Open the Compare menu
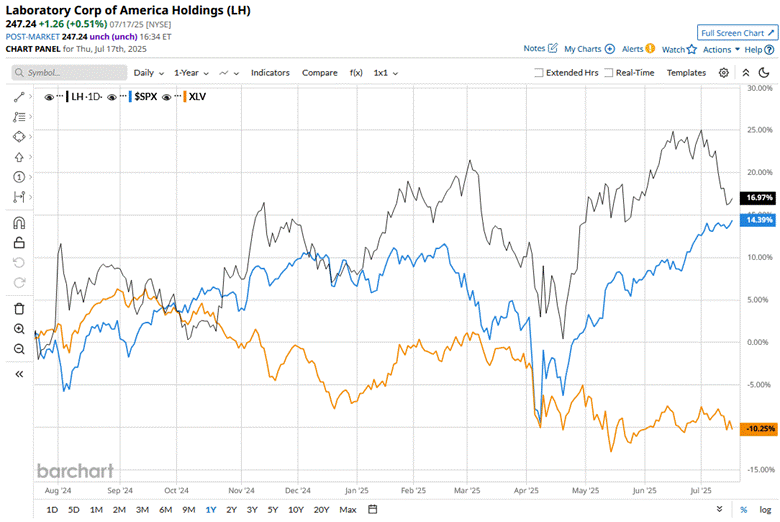780x522 pixels. (x=319, y=73)
